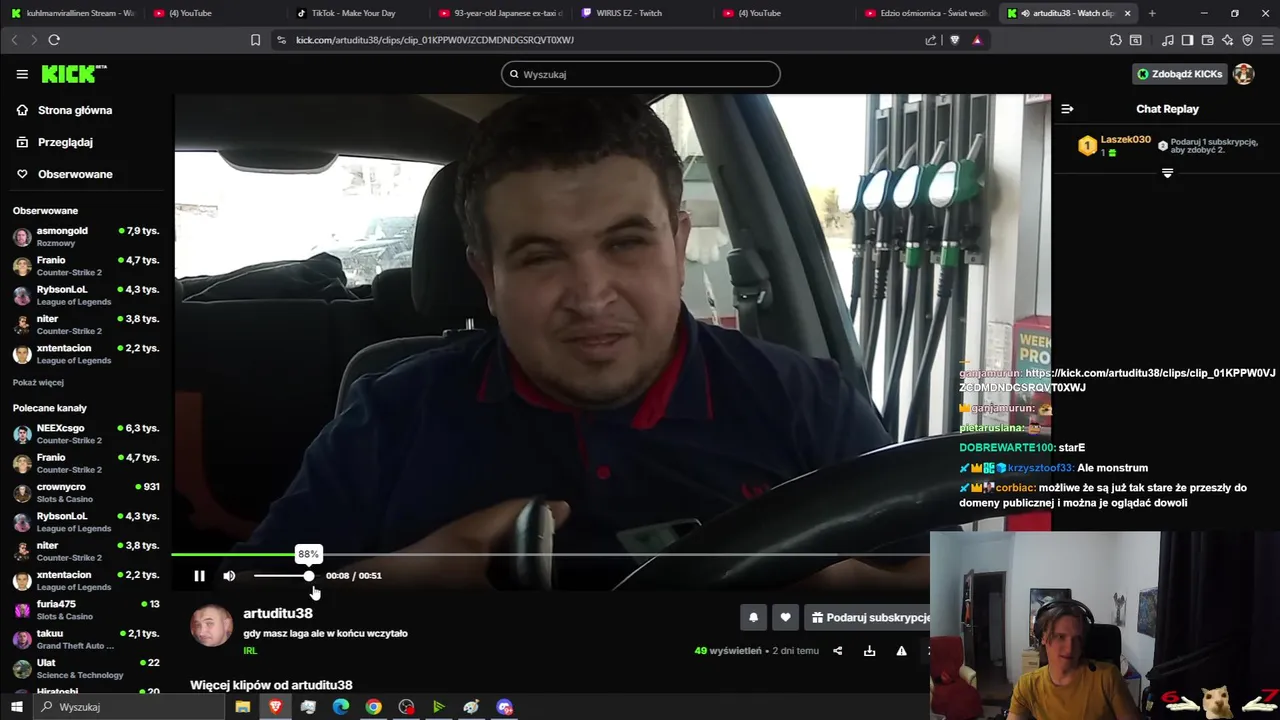Image resolution: width=1280 pixels, height=720 pixels.
Task: Click the KICK logo
Action: click(x=73, y=74)
